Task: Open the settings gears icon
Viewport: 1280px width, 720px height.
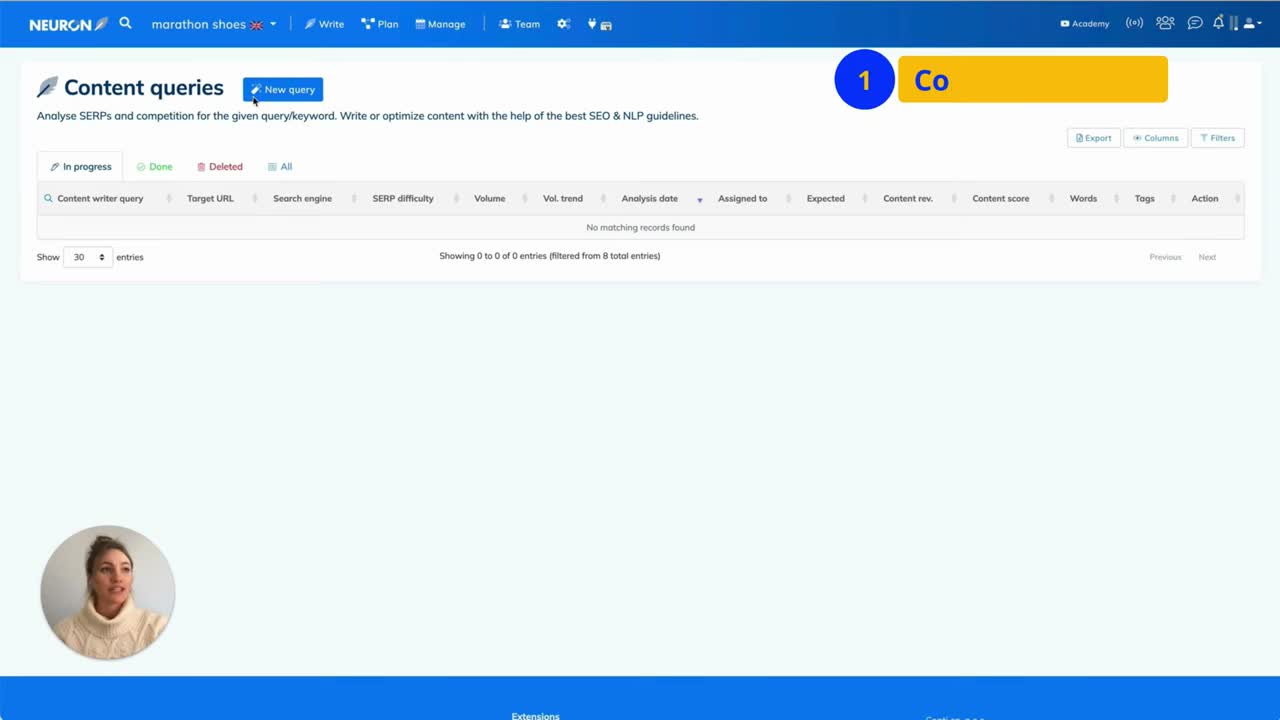Action: tap(564, 24)
